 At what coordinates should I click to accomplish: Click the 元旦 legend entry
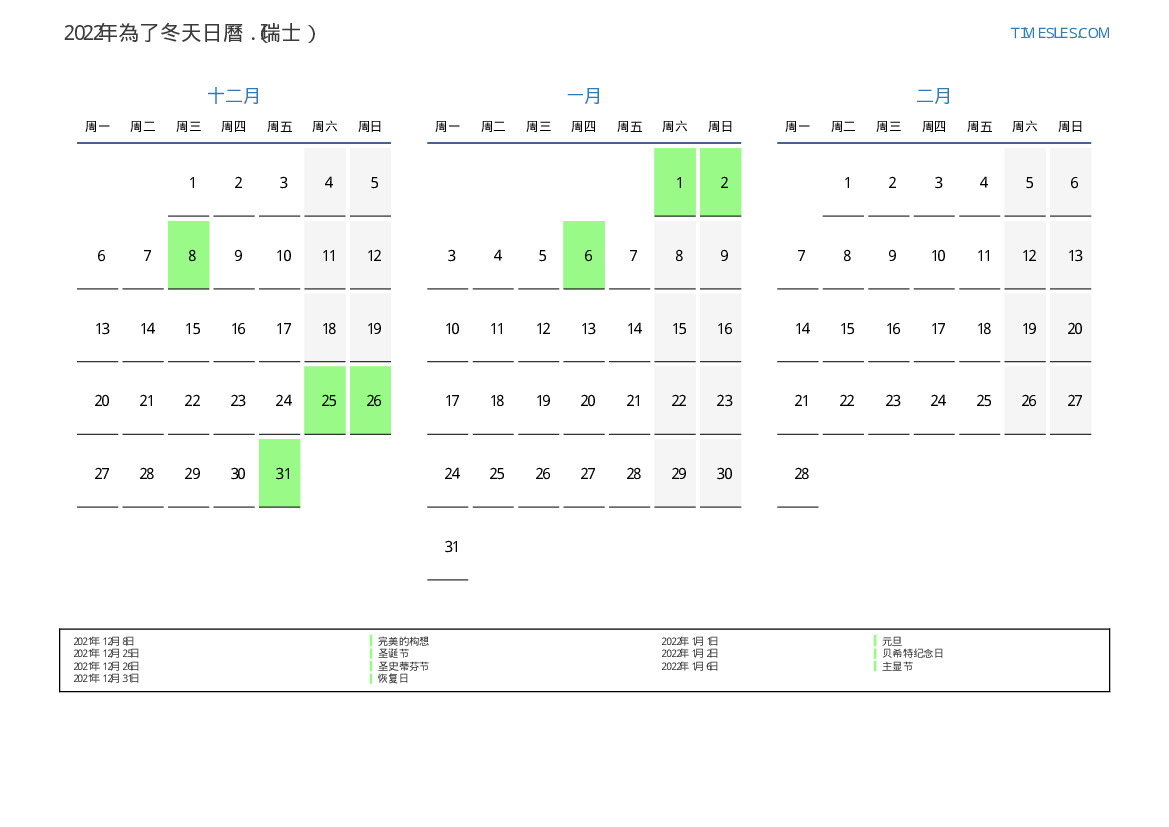(891, 641)
